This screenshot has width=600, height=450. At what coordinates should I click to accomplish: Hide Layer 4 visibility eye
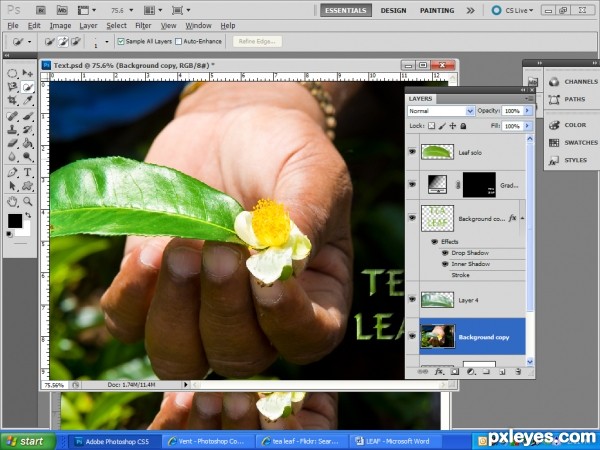pos(412,299)
